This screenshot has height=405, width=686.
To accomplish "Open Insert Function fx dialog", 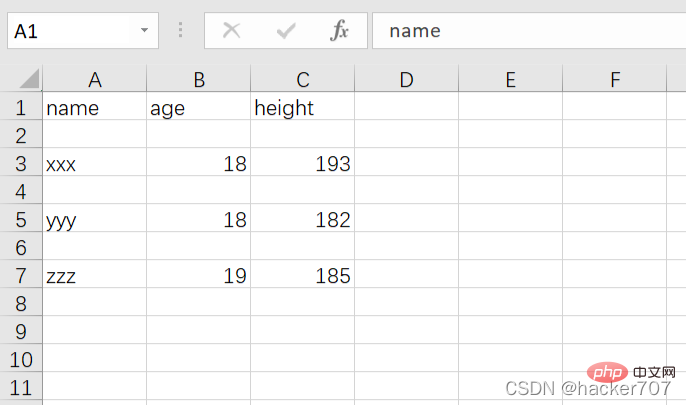I will coord(340,31).
